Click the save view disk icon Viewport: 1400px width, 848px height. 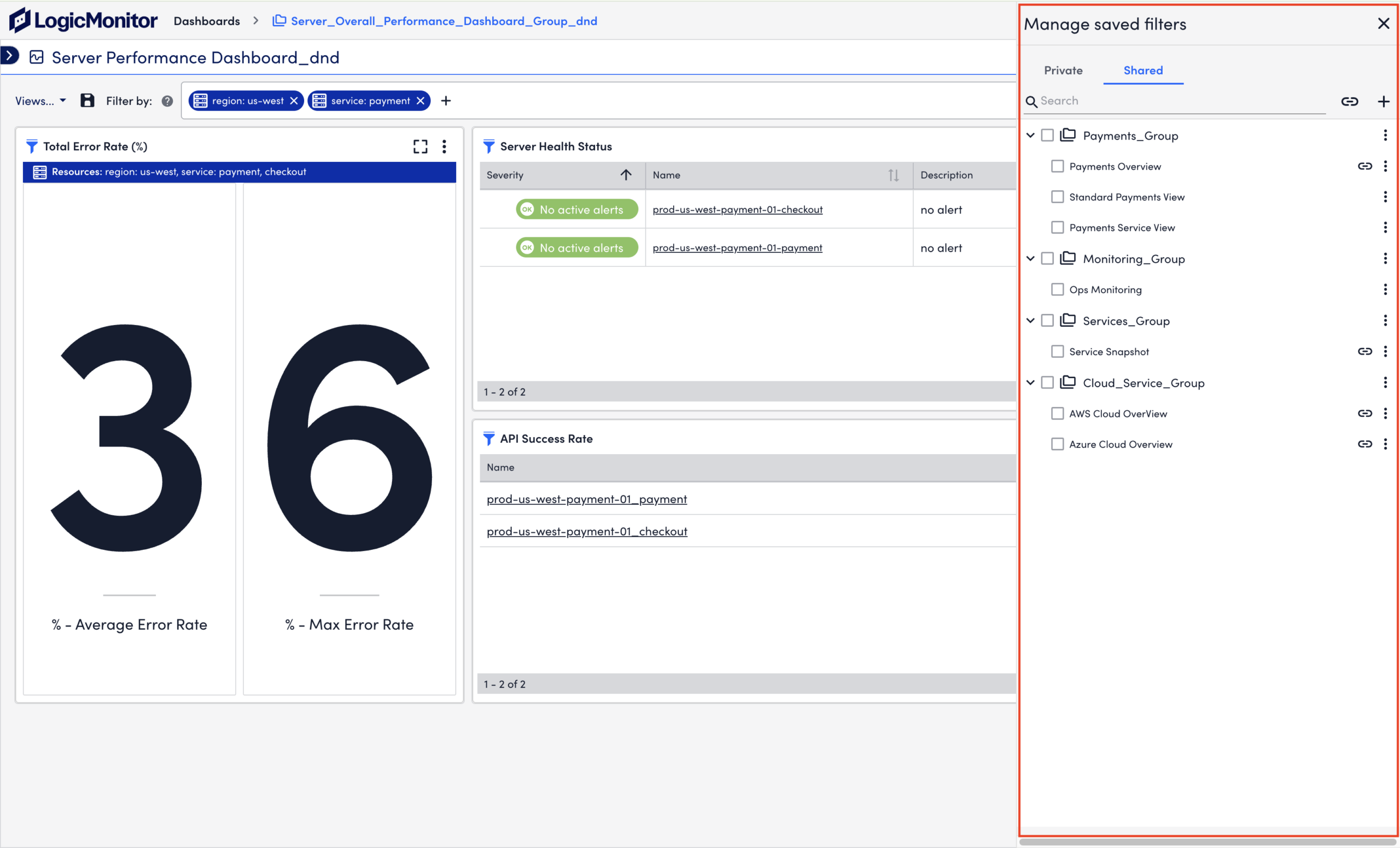pyautogui.click(x=87, y=101)
